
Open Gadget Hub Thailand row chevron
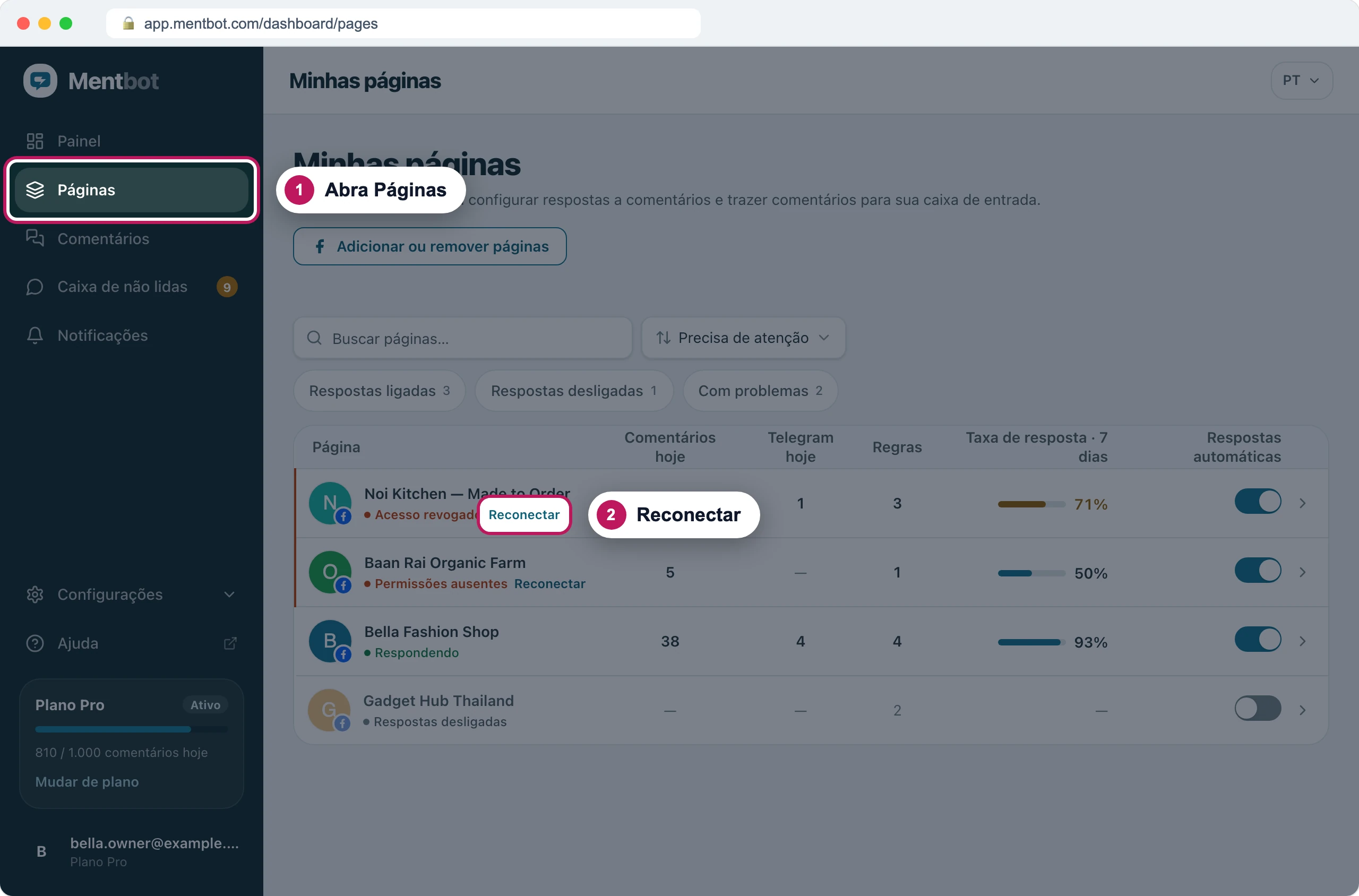point(1302,710)
